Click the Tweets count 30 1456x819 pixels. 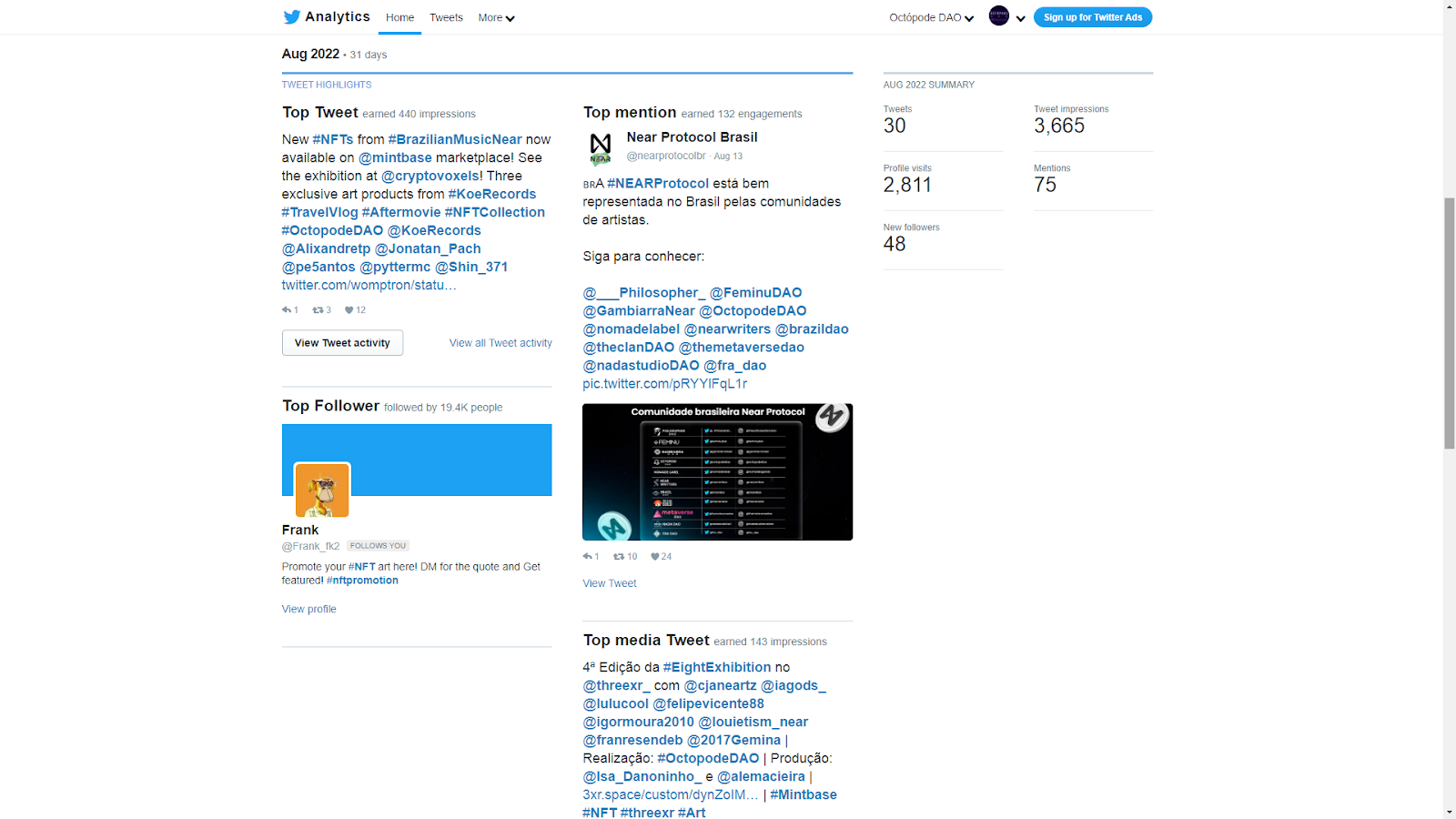pyautogui.click(x=895, y=126)
